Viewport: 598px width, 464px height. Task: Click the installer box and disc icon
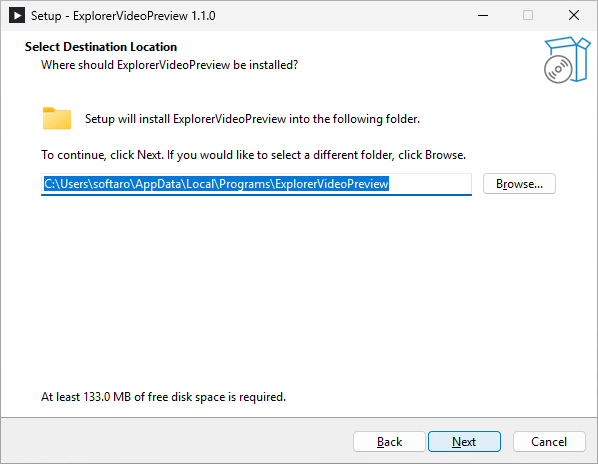pos(567,60)
